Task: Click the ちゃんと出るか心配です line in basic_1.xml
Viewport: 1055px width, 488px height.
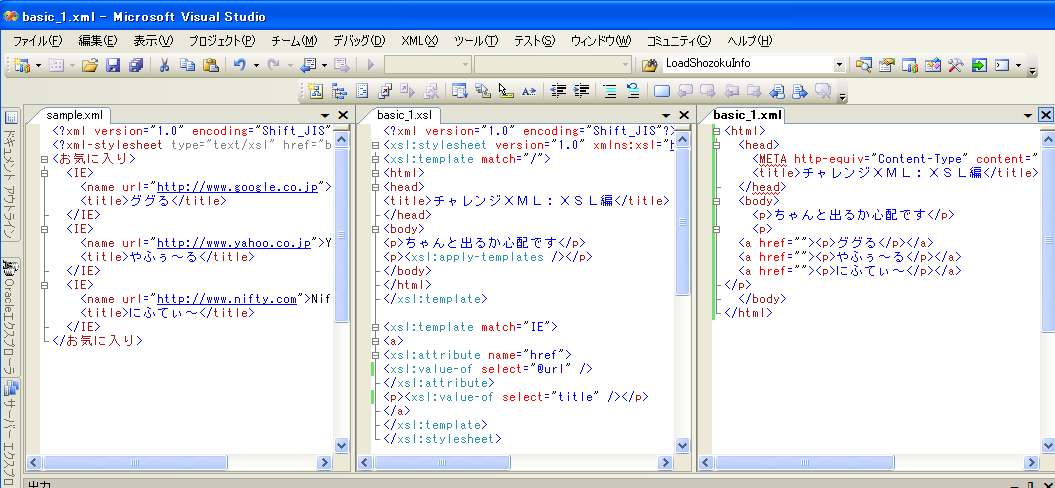Action: pos(853,215)
